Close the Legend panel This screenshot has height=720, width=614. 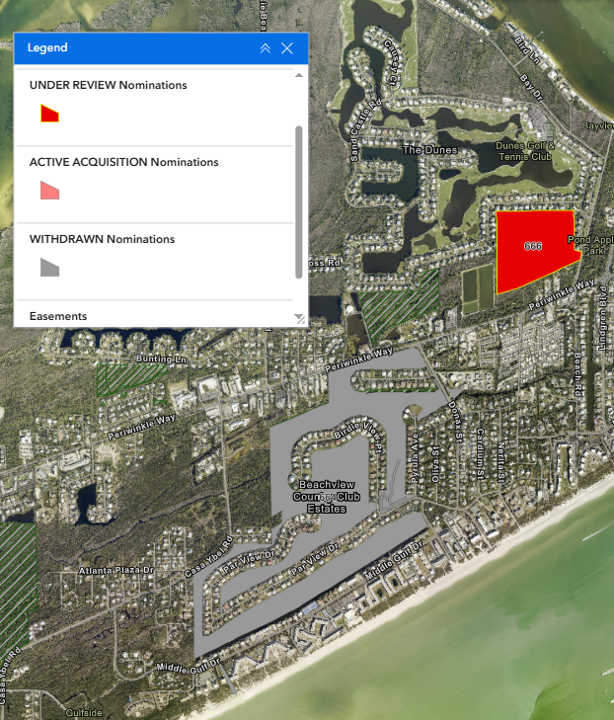click(x=287, y=48)
